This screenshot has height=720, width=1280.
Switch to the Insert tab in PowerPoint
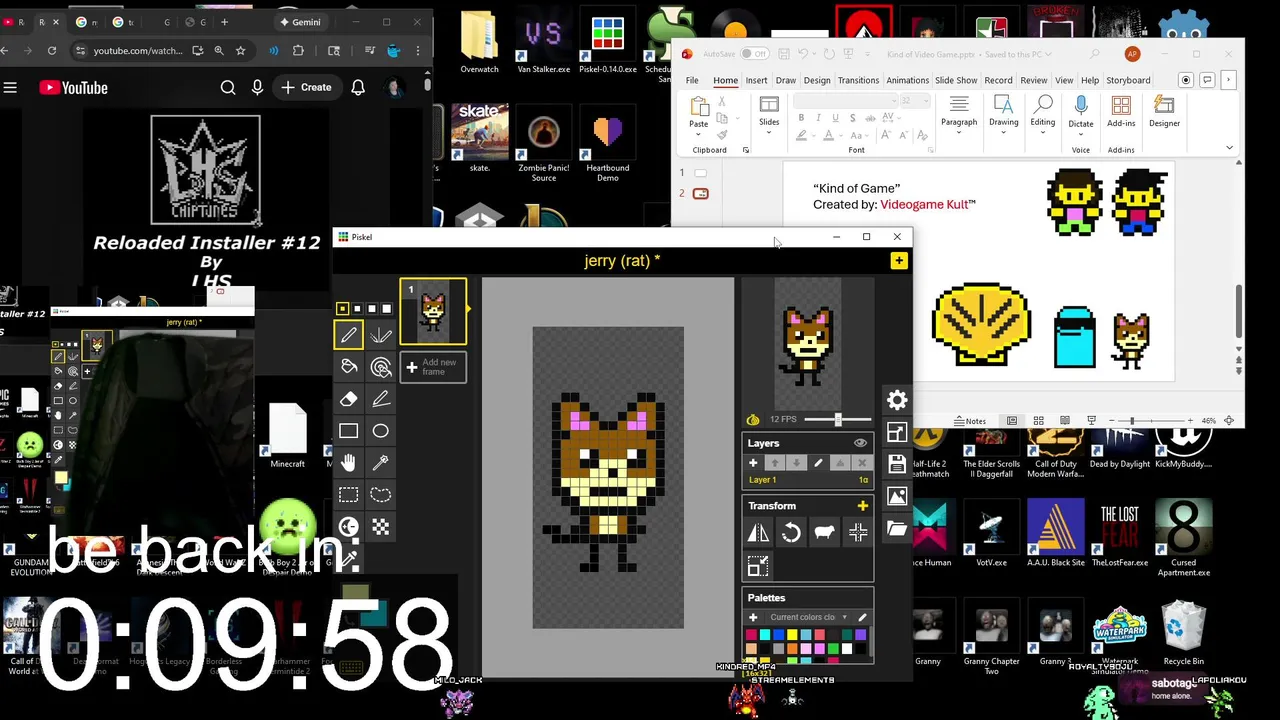[x=756, y=80]
